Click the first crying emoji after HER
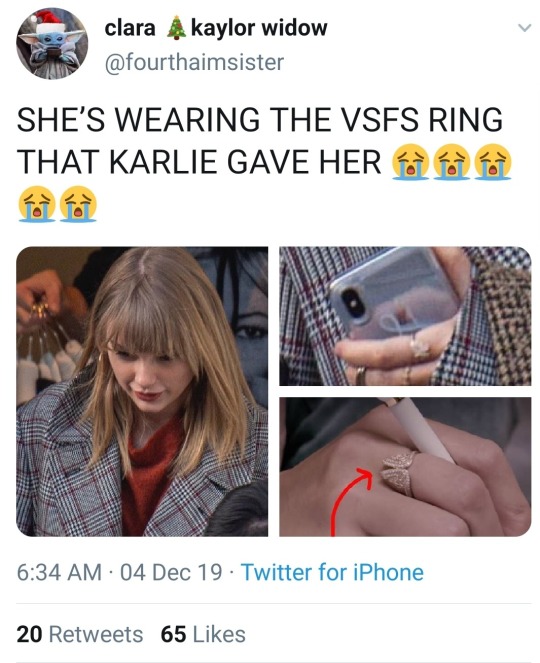This screenshot has height=663, width=540. coord(411,162)
